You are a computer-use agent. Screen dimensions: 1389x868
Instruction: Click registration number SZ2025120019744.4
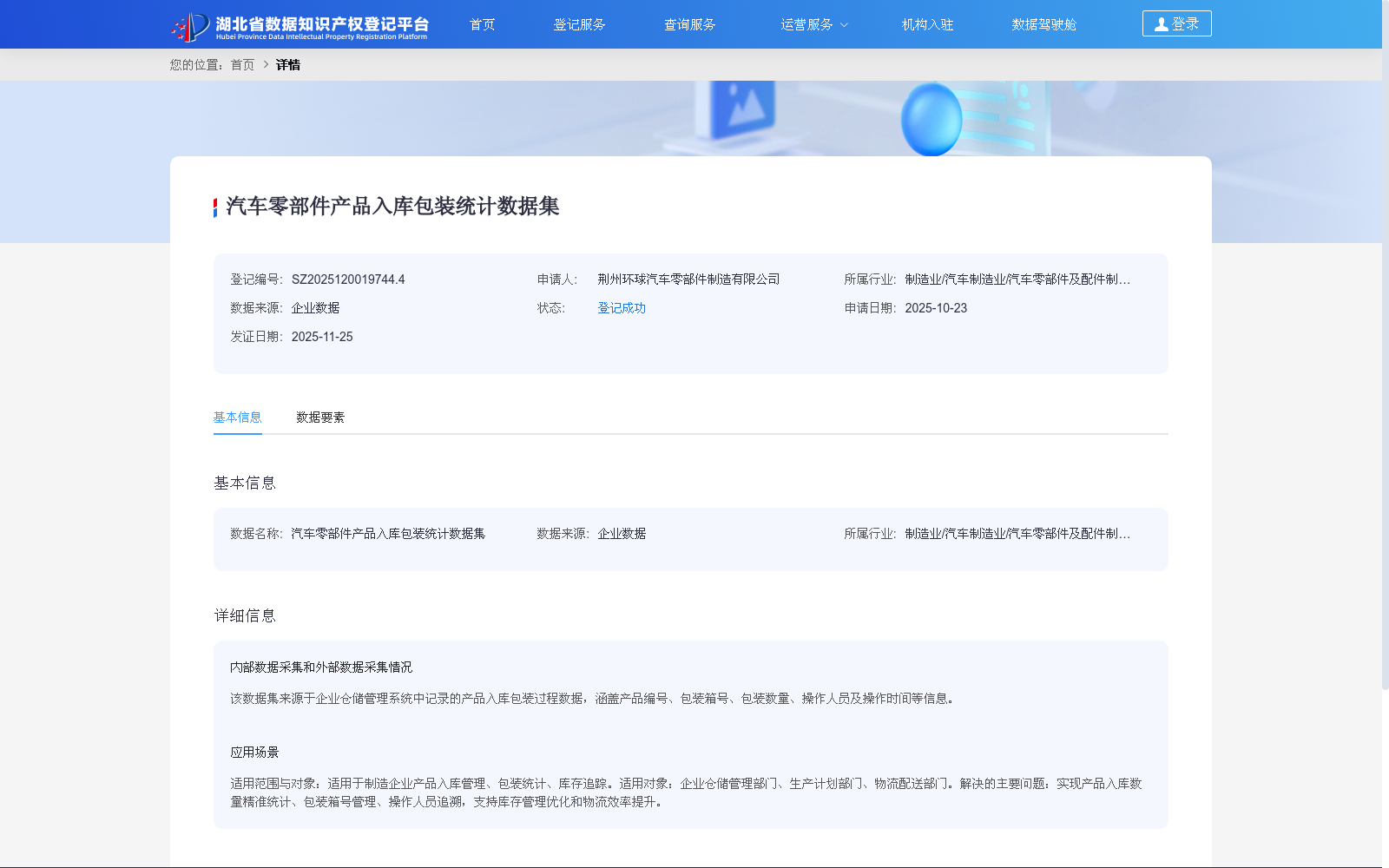point(346,279)
